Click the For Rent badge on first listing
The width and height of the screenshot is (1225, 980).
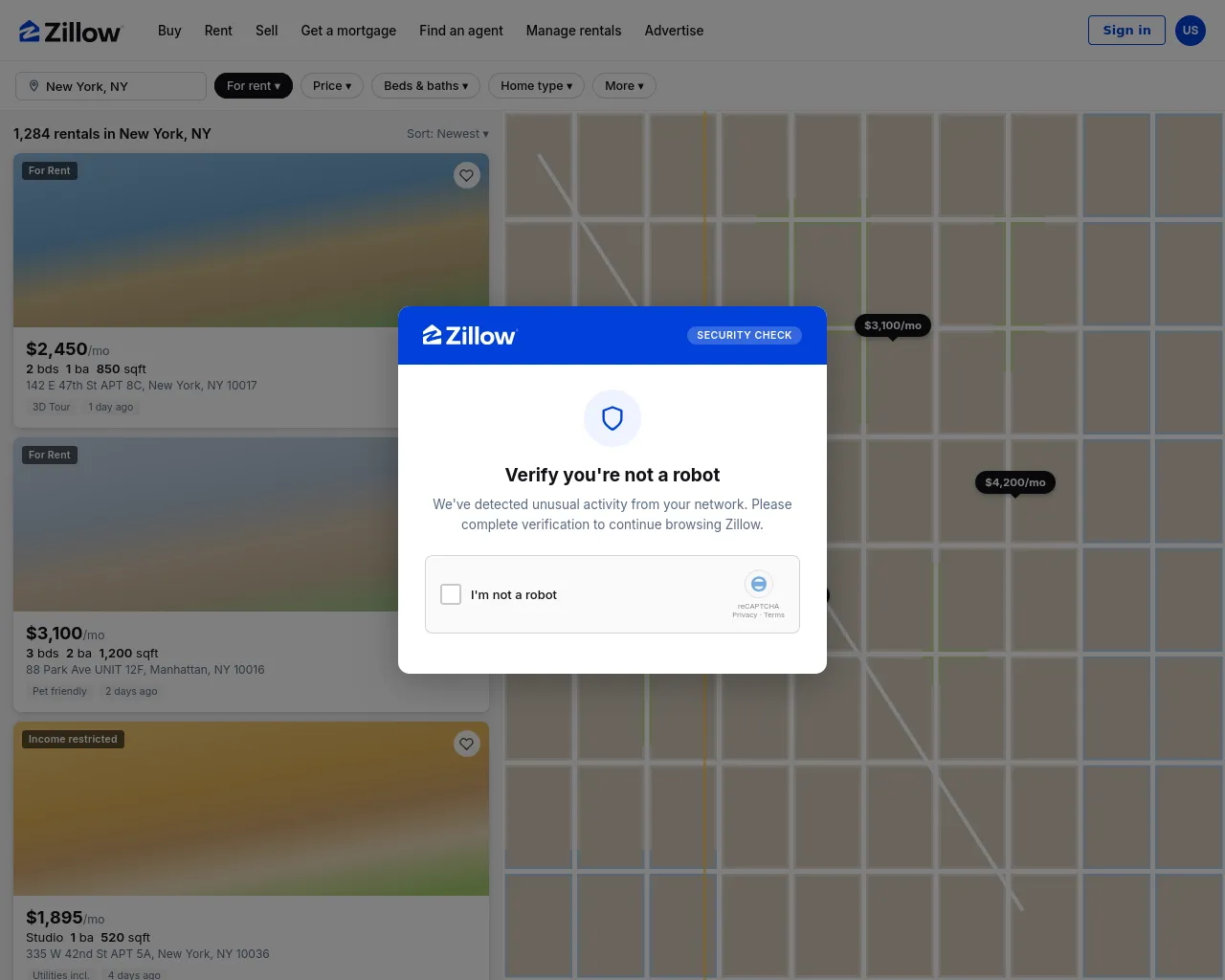50,170
